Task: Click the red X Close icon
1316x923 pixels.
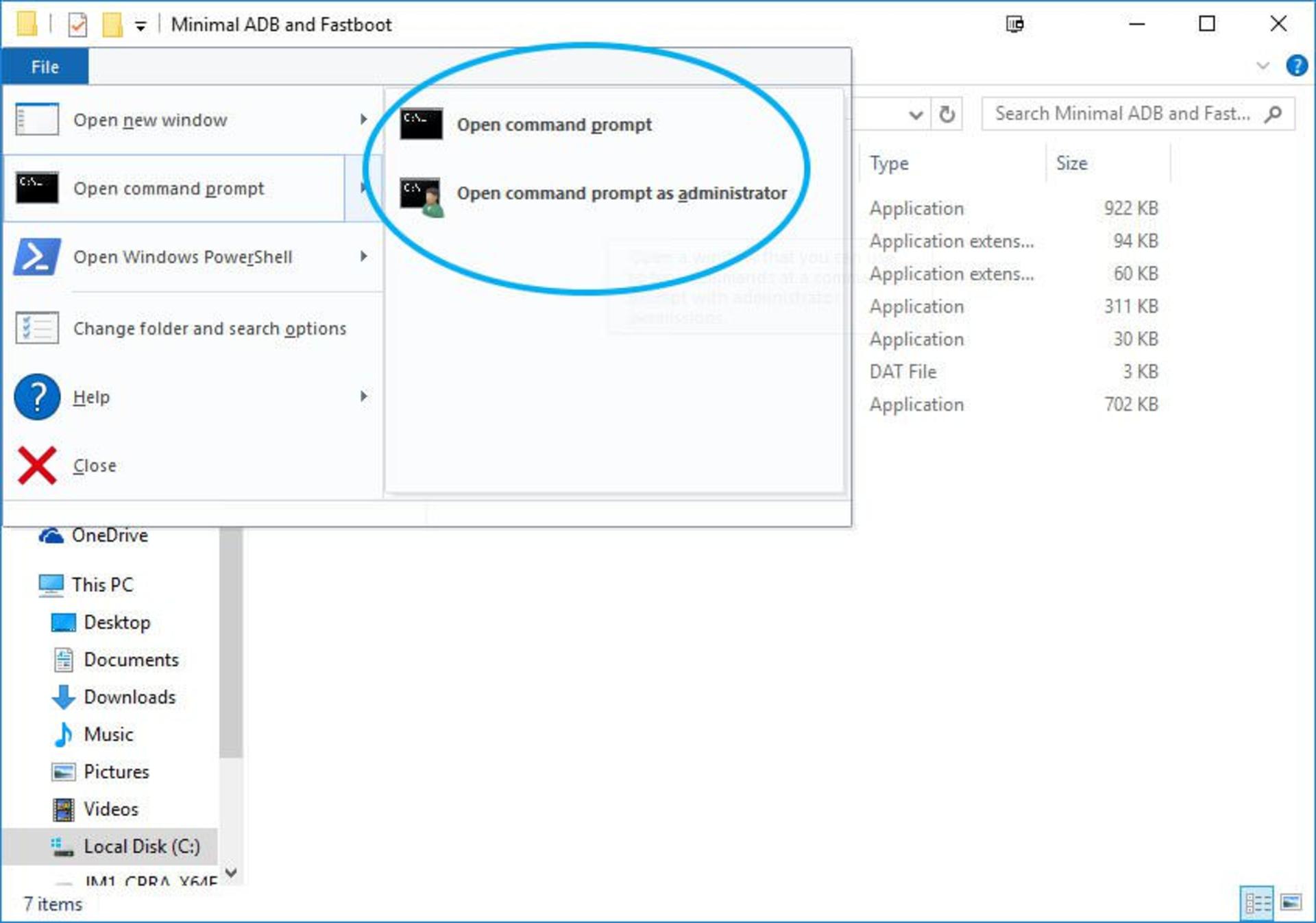Action: pyautogui.click(x=37, y=466)
